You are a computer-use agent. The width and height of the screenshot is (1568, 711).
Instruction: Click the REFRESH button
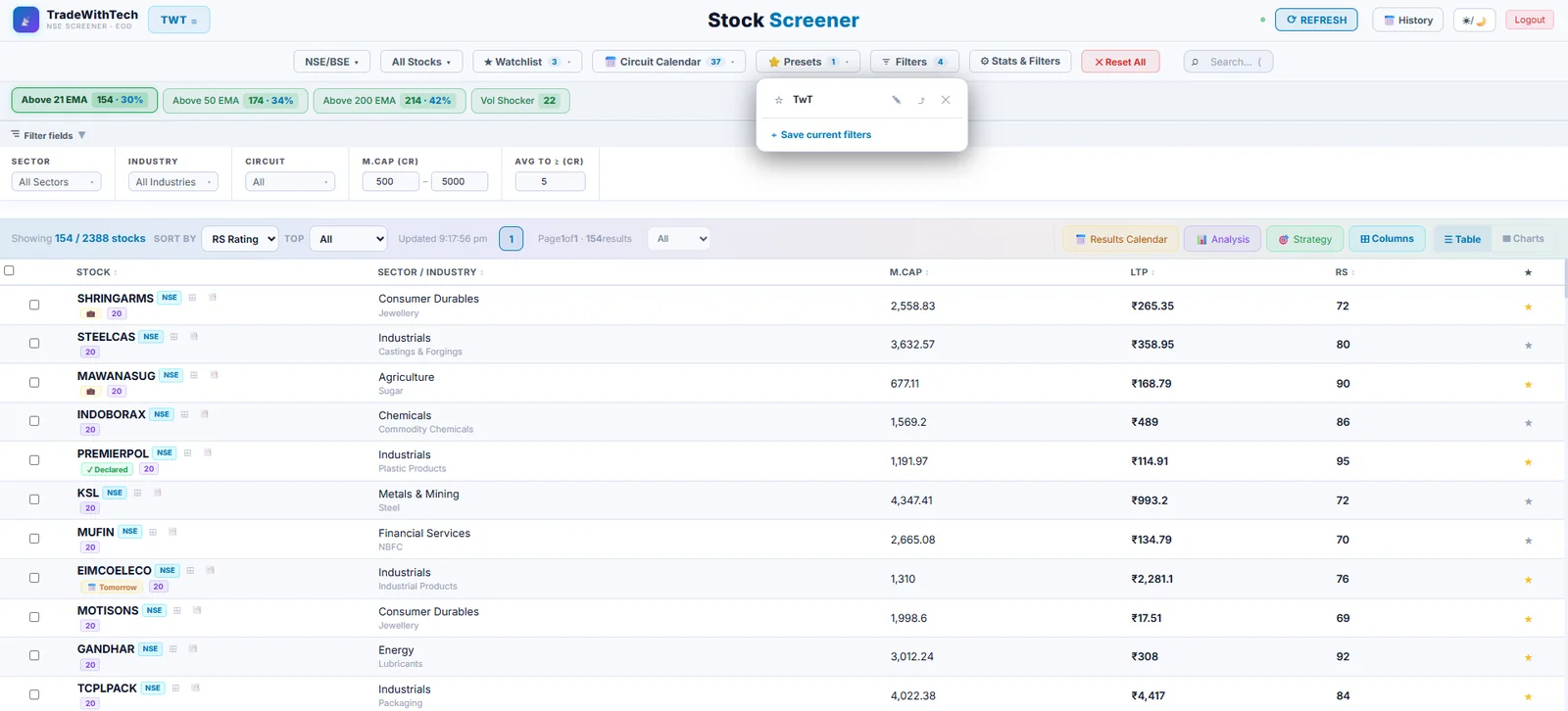1316,20
